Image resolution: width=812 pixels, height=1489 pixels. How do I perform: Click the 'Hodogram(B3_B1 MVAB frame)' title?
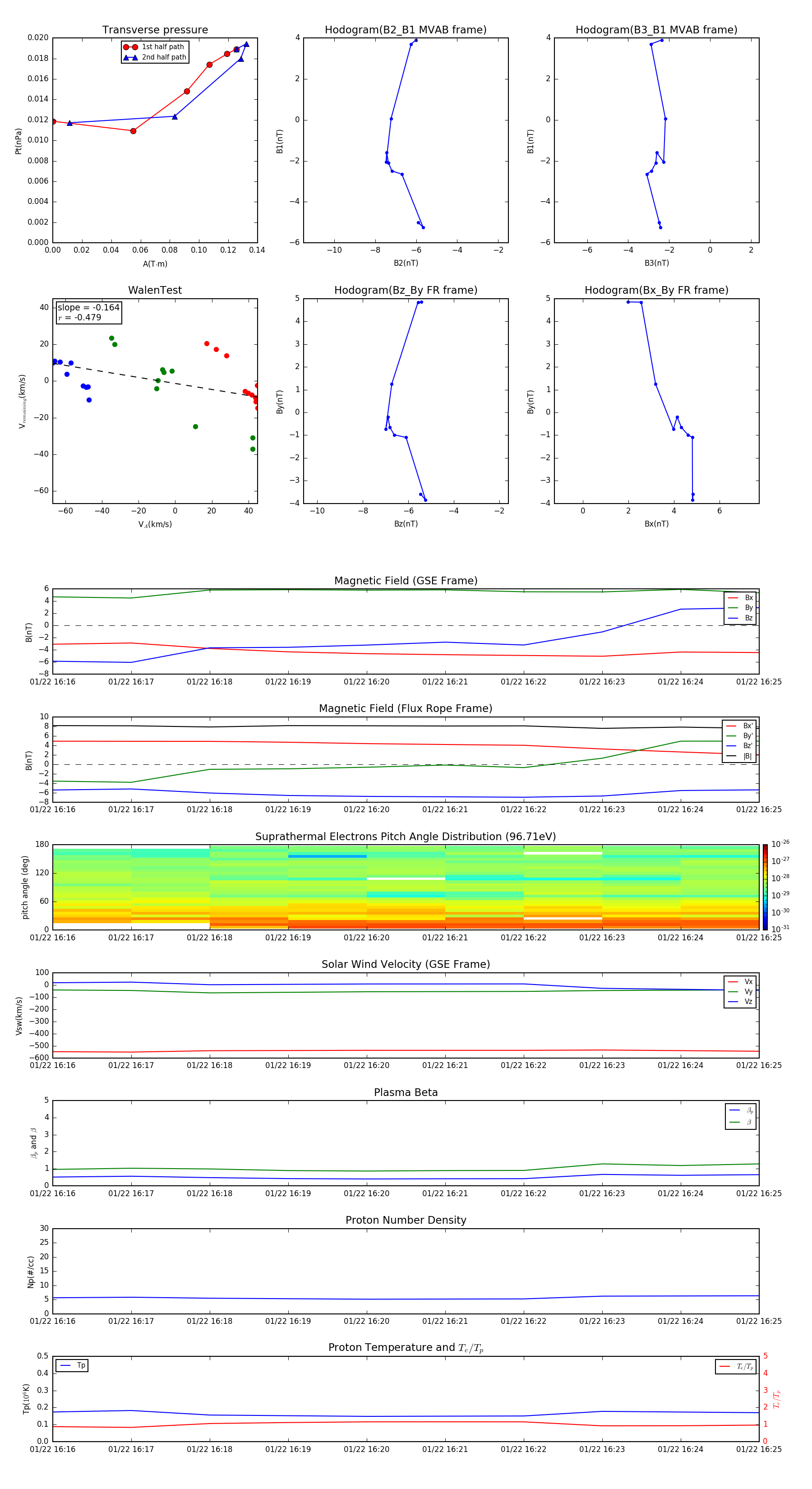click(x=656, y=29)
